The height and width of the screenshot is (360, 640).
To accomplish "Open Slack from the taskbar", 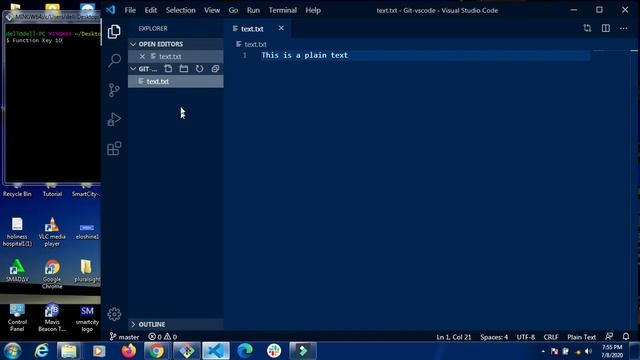I will (x=274, y=351).
